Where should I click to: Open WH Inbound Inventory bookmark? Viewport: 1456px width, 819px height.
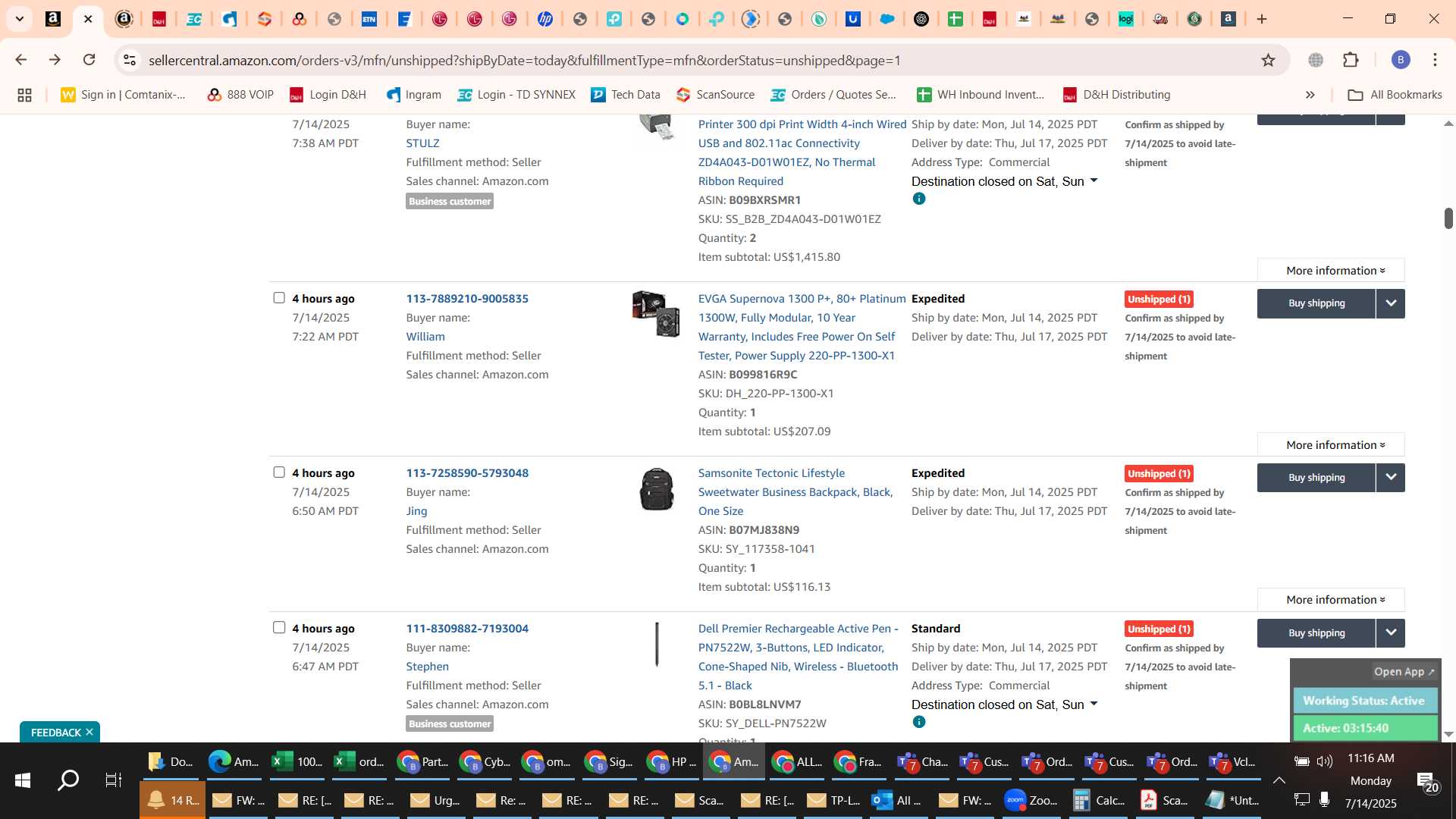(x=981, y=95)
